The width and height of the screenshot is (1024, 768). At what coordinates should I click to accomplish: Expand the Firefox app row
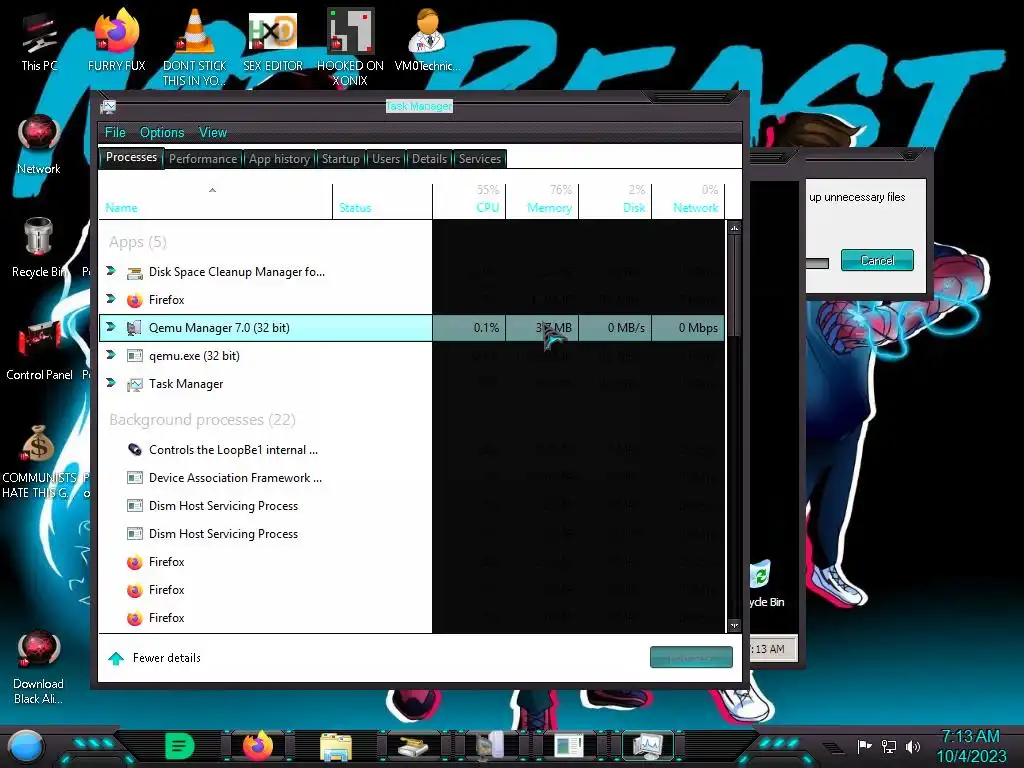111,299
